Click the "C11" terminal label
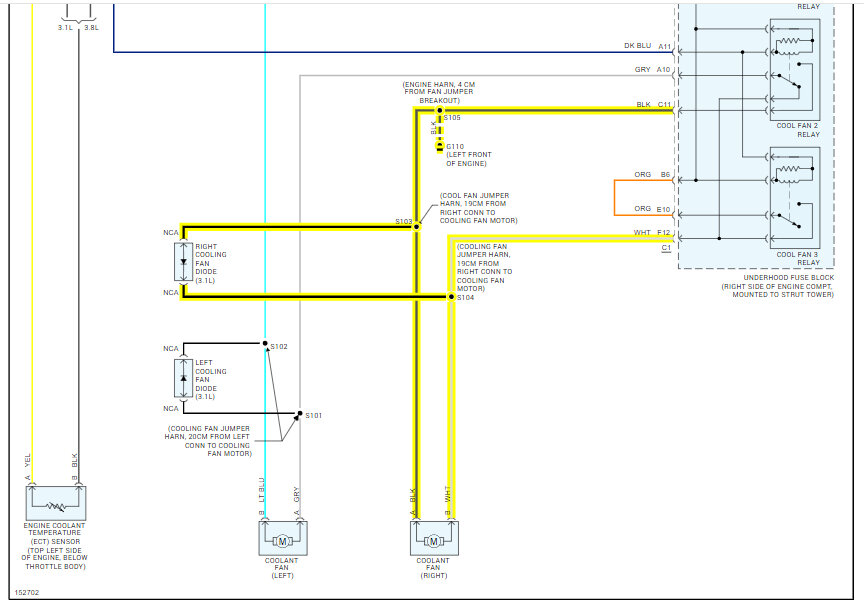864x600 pixels. [665, 104]
